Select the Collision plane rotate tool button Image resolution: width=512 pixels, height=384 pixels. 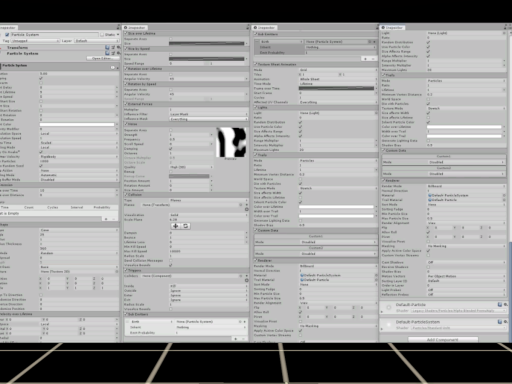pos(186,226)
